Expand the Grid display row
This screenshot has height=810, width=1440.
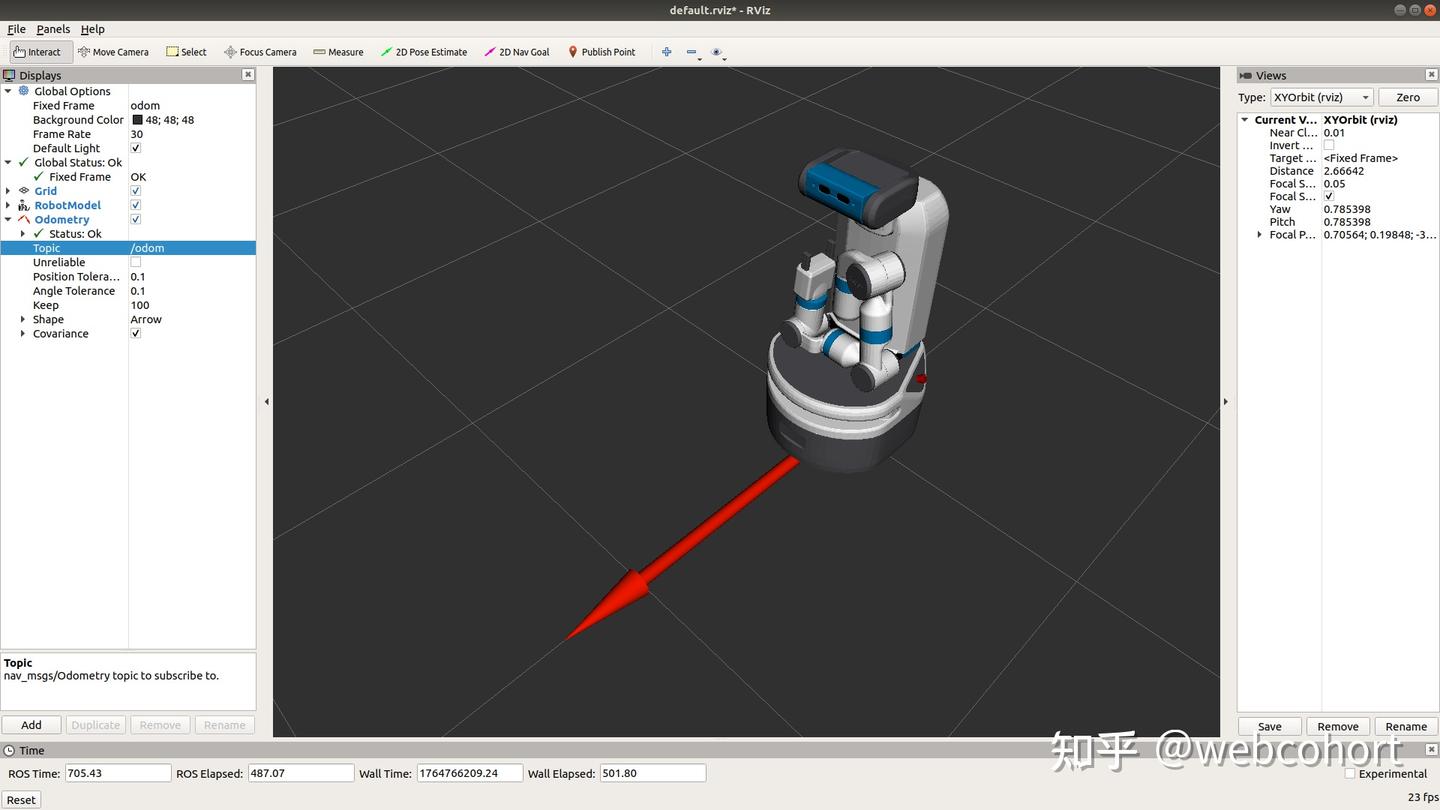8,191
